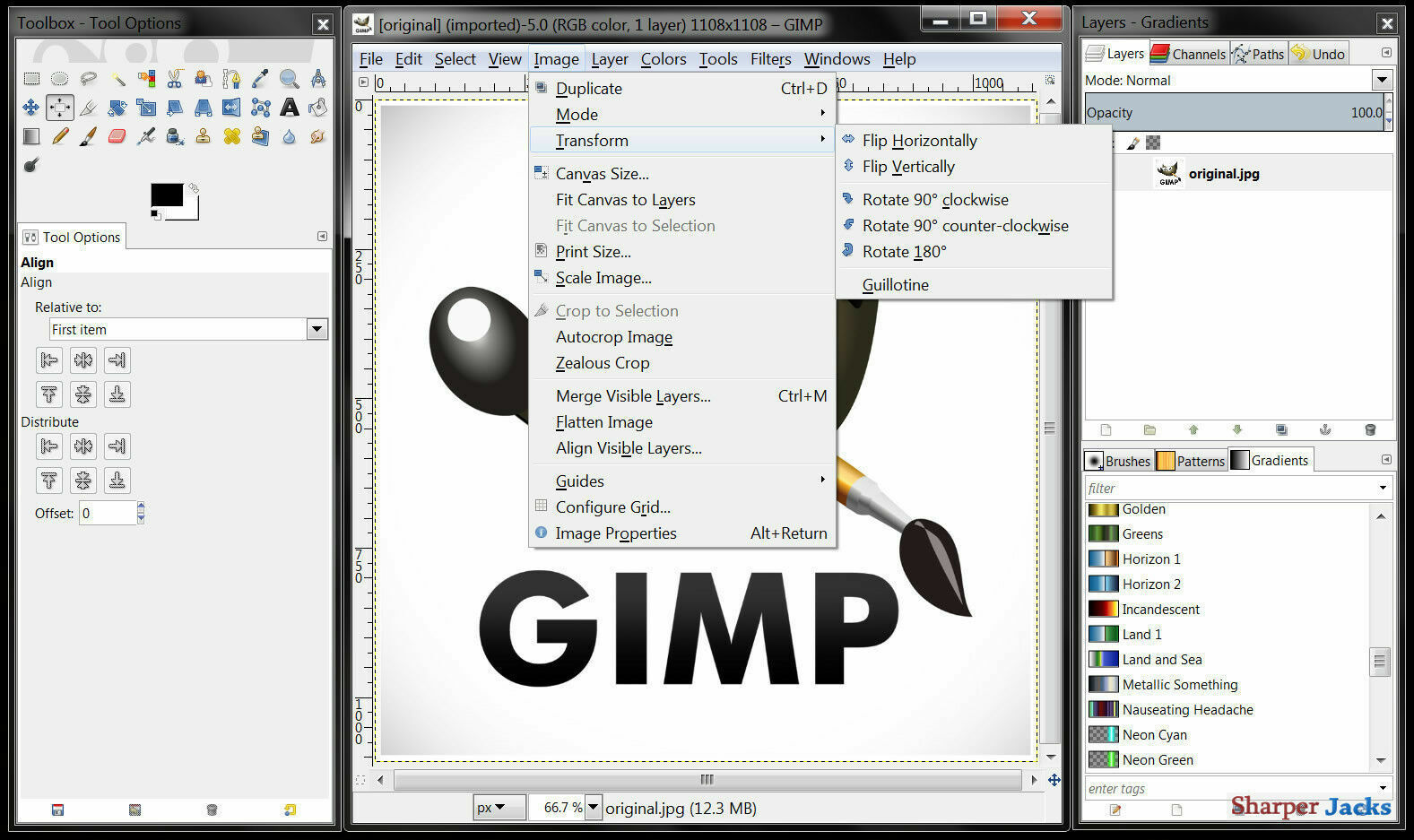The image size is (1414, 840).
Task: Open the Colors menu
Action: (x=664, y=59)
